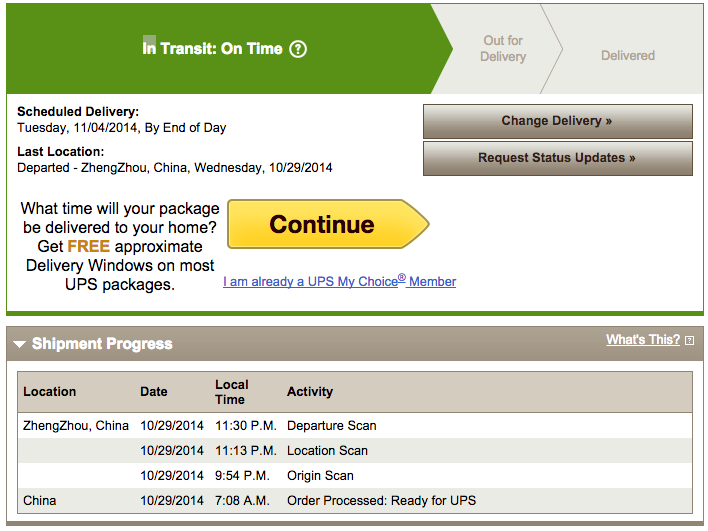
Task: Click the Location column header
Action: point(50,391)
